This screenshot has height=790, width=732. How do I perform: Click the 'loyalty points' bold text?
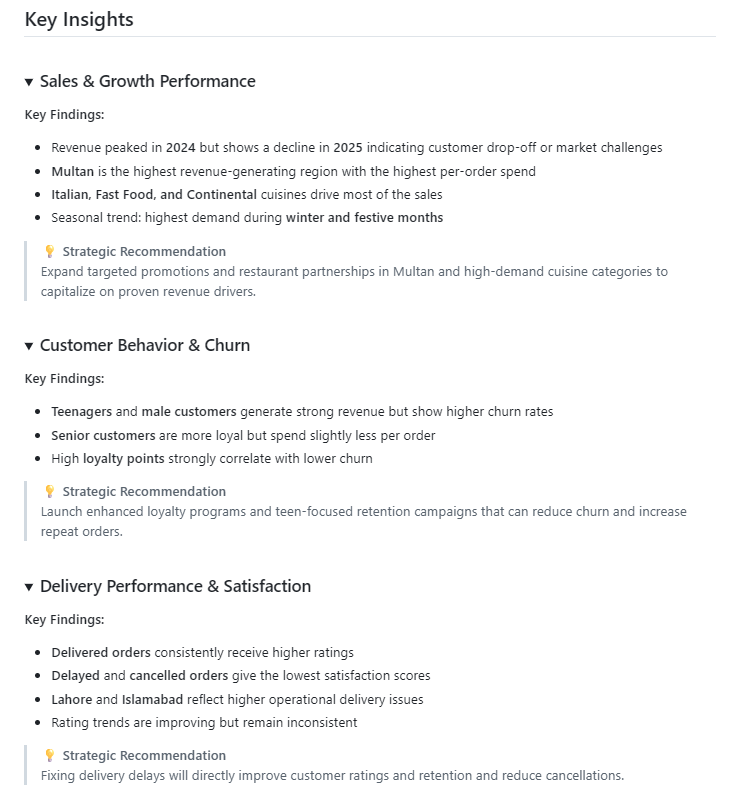click(x=124, y=458)
